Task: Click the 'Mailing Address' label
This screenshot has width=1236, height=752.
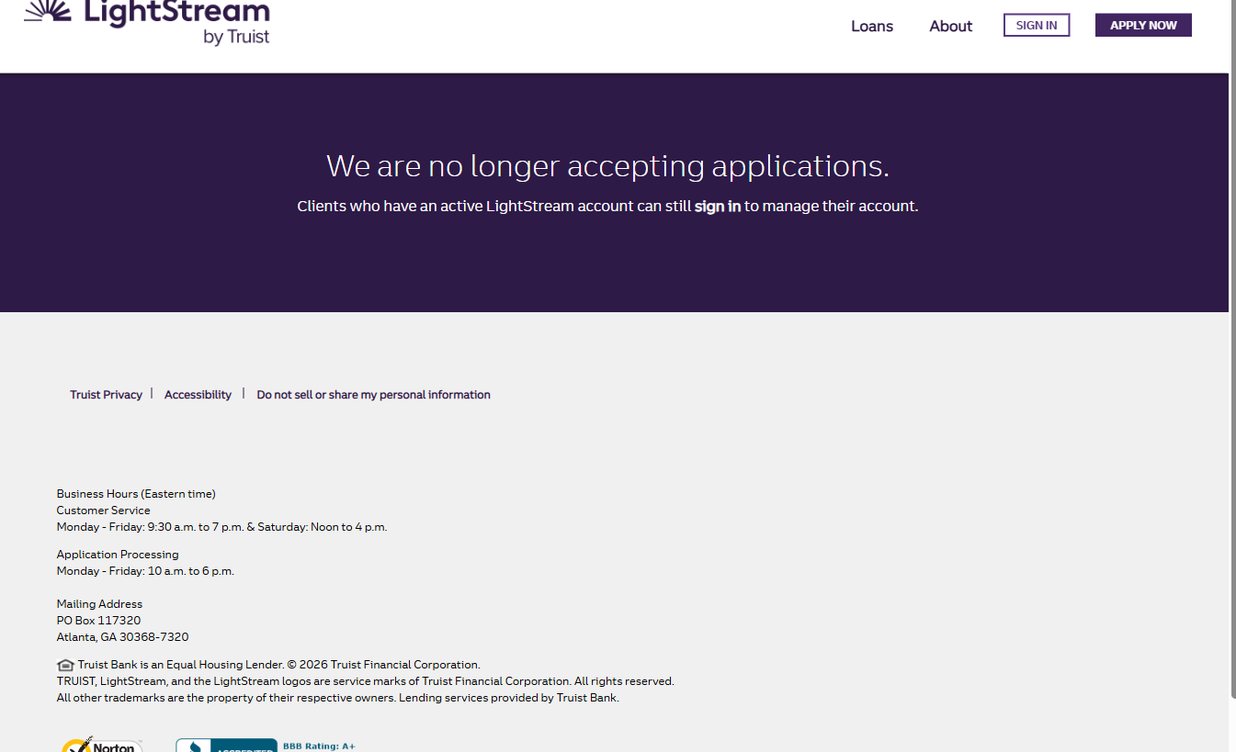Action: pos(100,604)
